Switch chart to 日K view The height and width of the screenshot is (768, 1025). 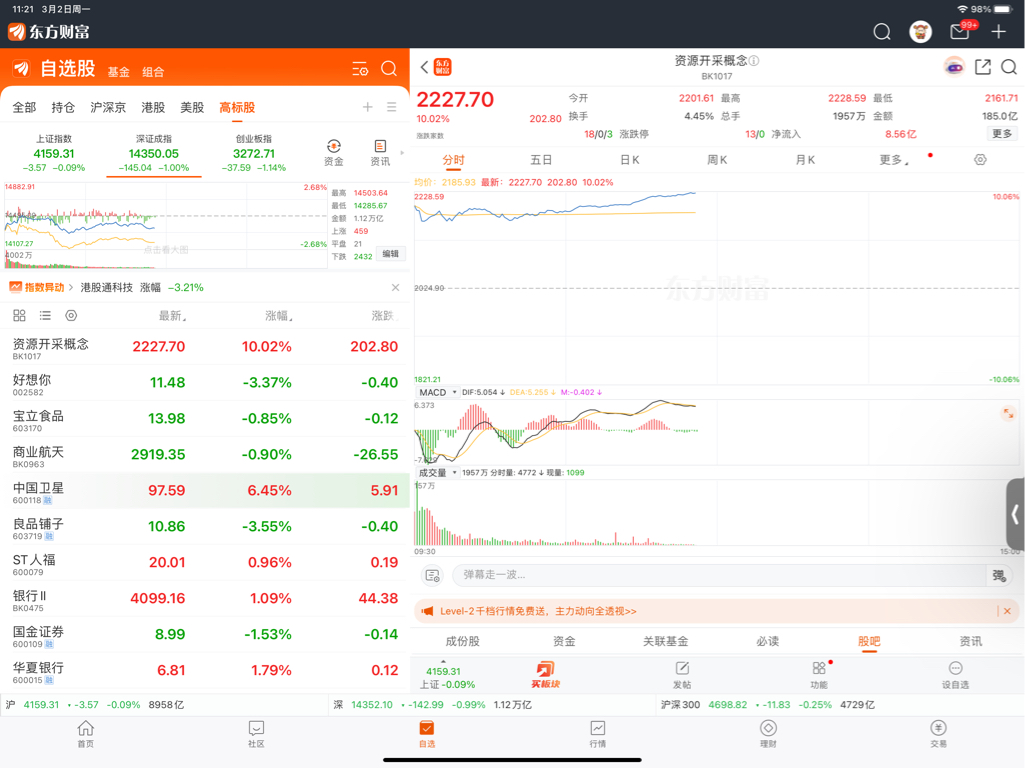click(630, 159)
